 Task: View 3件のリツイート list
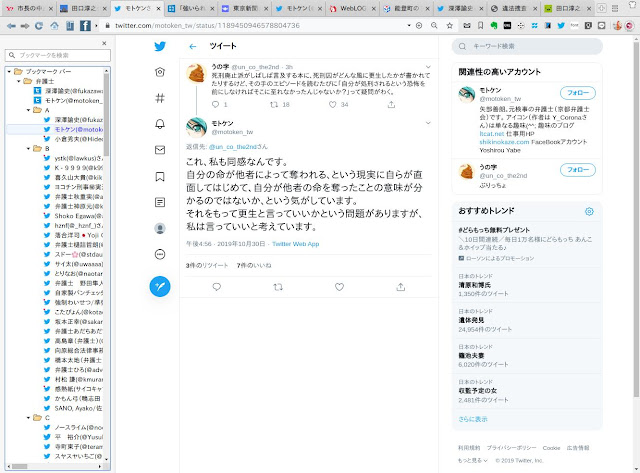tap(207, 265)
